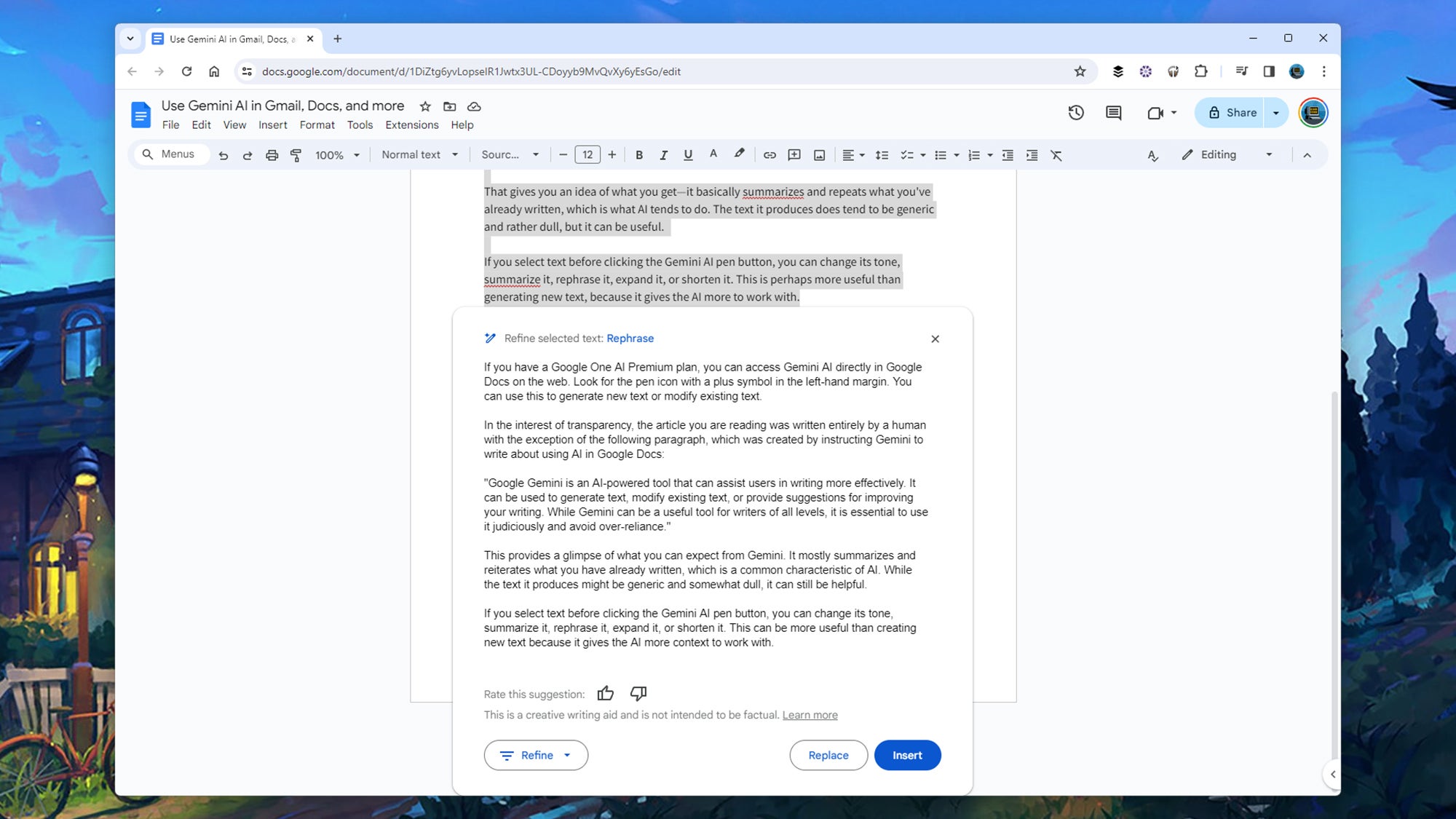
Task: Click thumbs up to rate suggestion
Action: point(605,693)
